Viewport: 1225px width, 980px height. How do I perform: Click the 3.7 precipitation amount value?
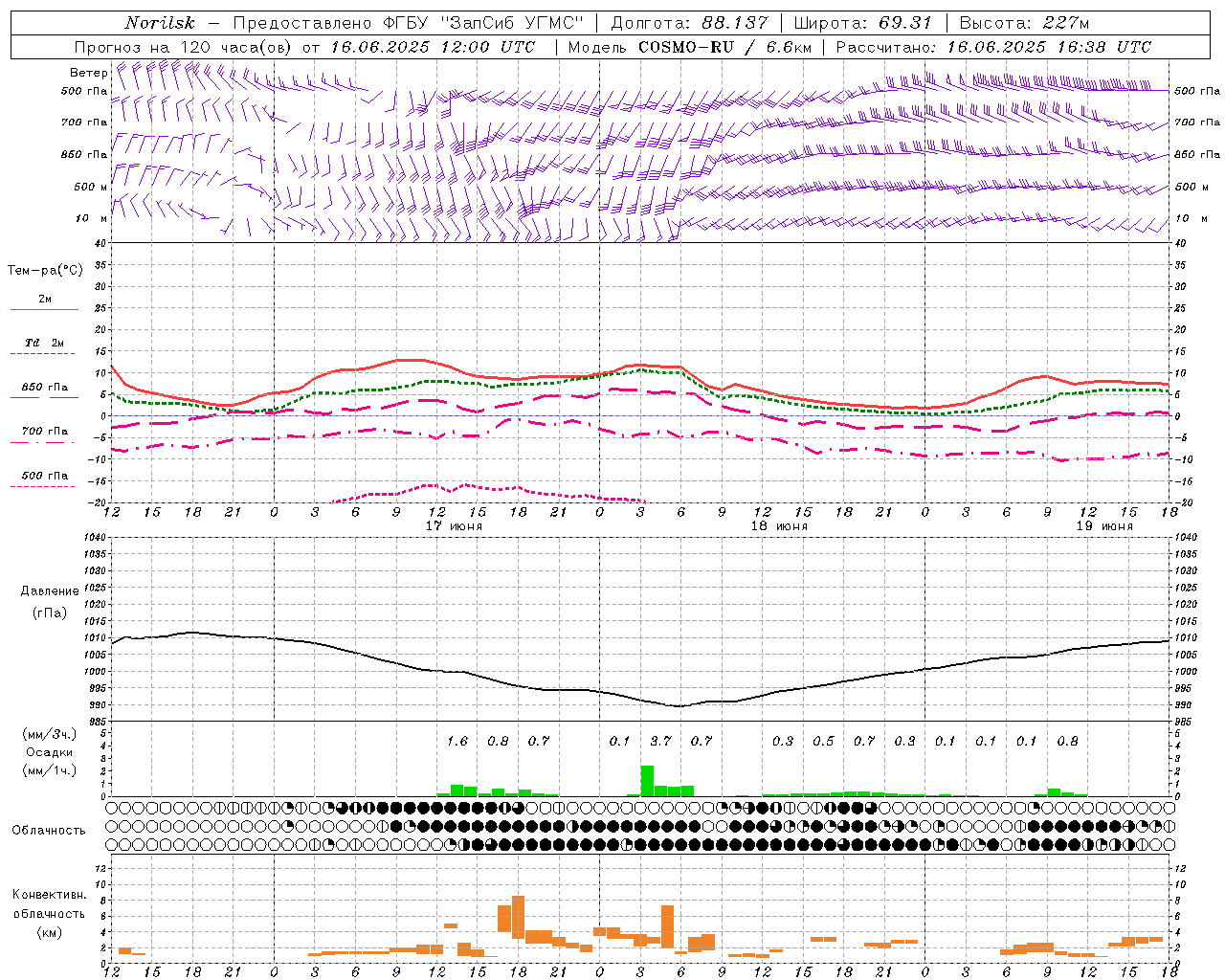coord(660,741)
